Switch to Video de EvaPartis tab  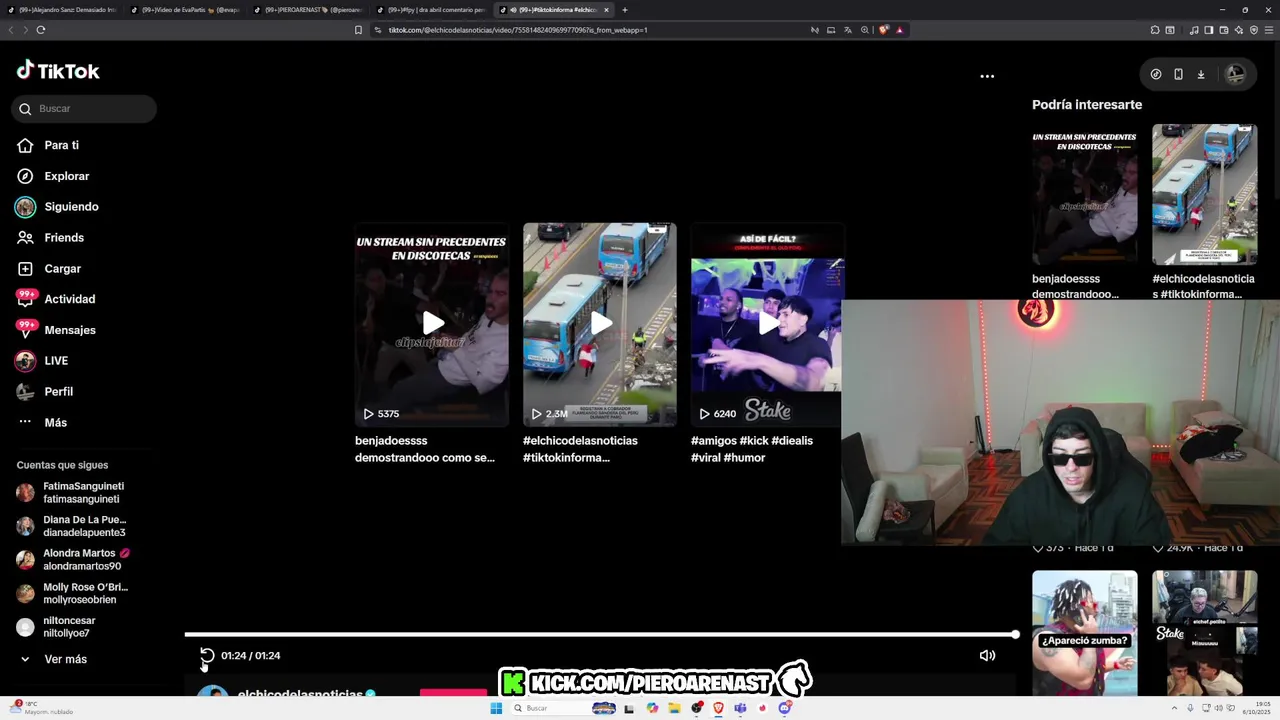click(x=185, y=10)
